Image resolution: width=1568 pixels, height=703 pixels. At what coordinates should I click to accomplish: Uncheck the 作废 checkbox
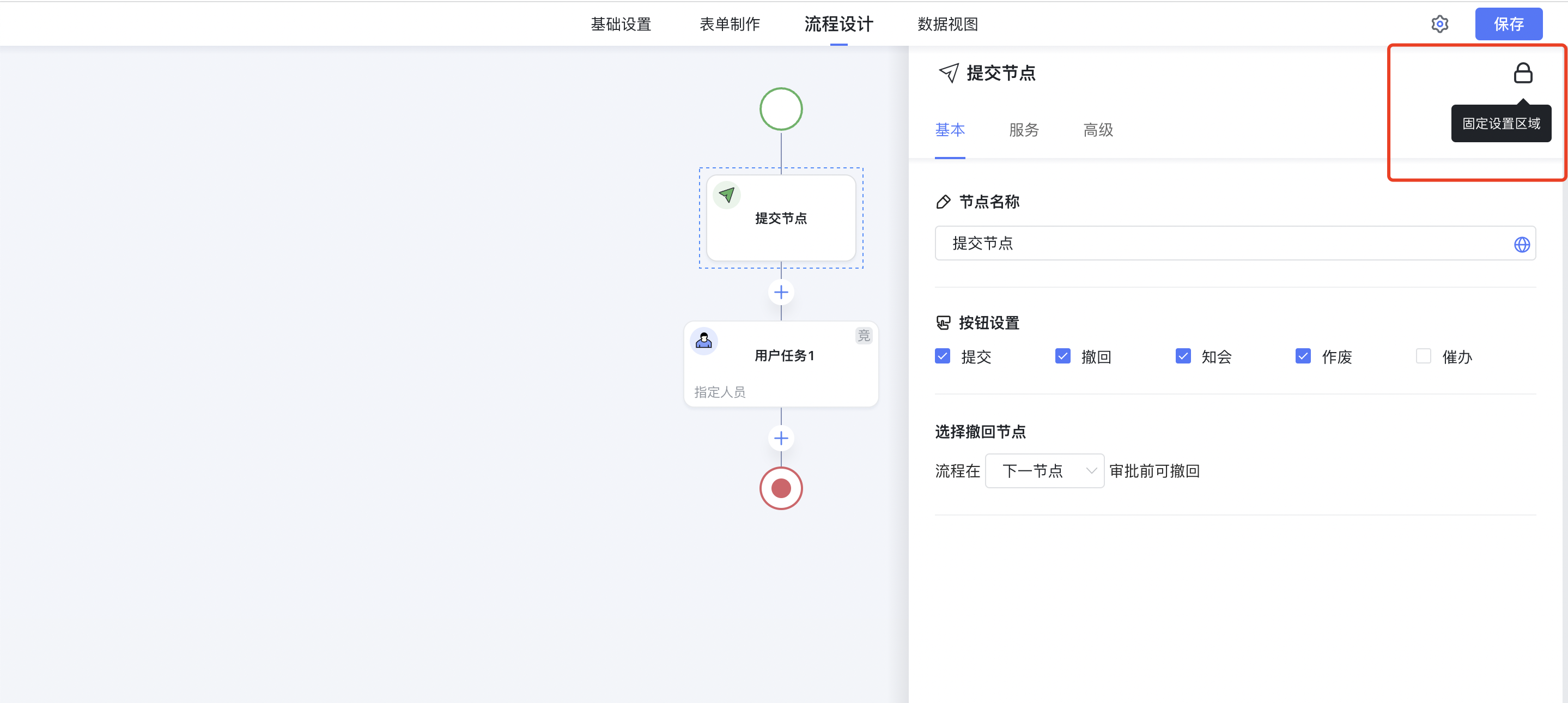1303,356
